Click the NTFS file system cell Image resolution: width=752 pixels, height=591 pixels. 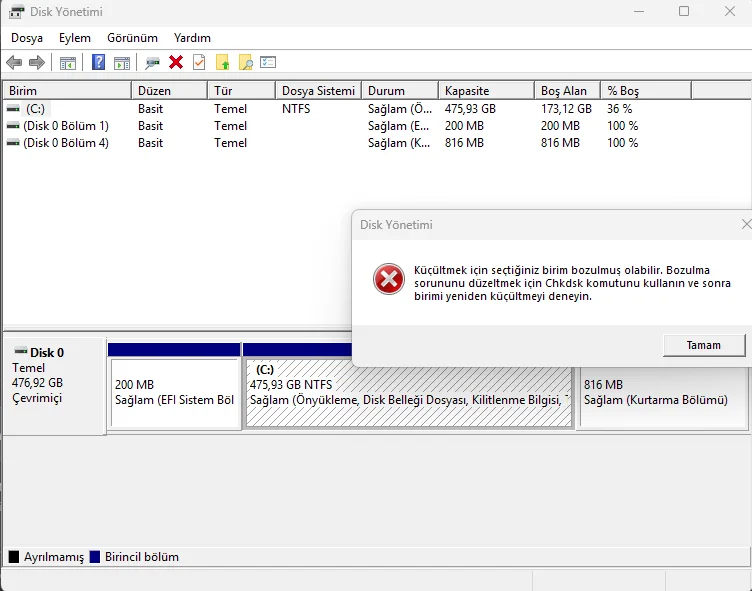click(296, 109)
